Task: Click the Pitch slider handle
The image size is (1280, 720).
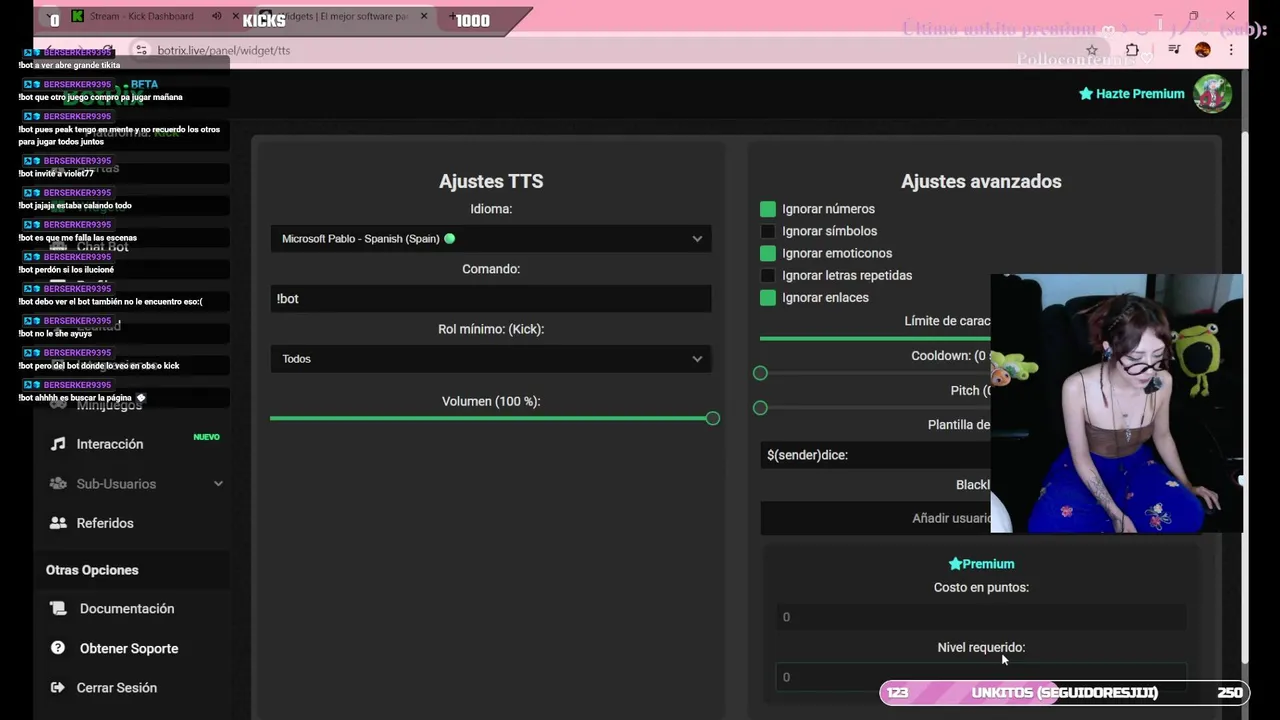Action: (760, 408)
